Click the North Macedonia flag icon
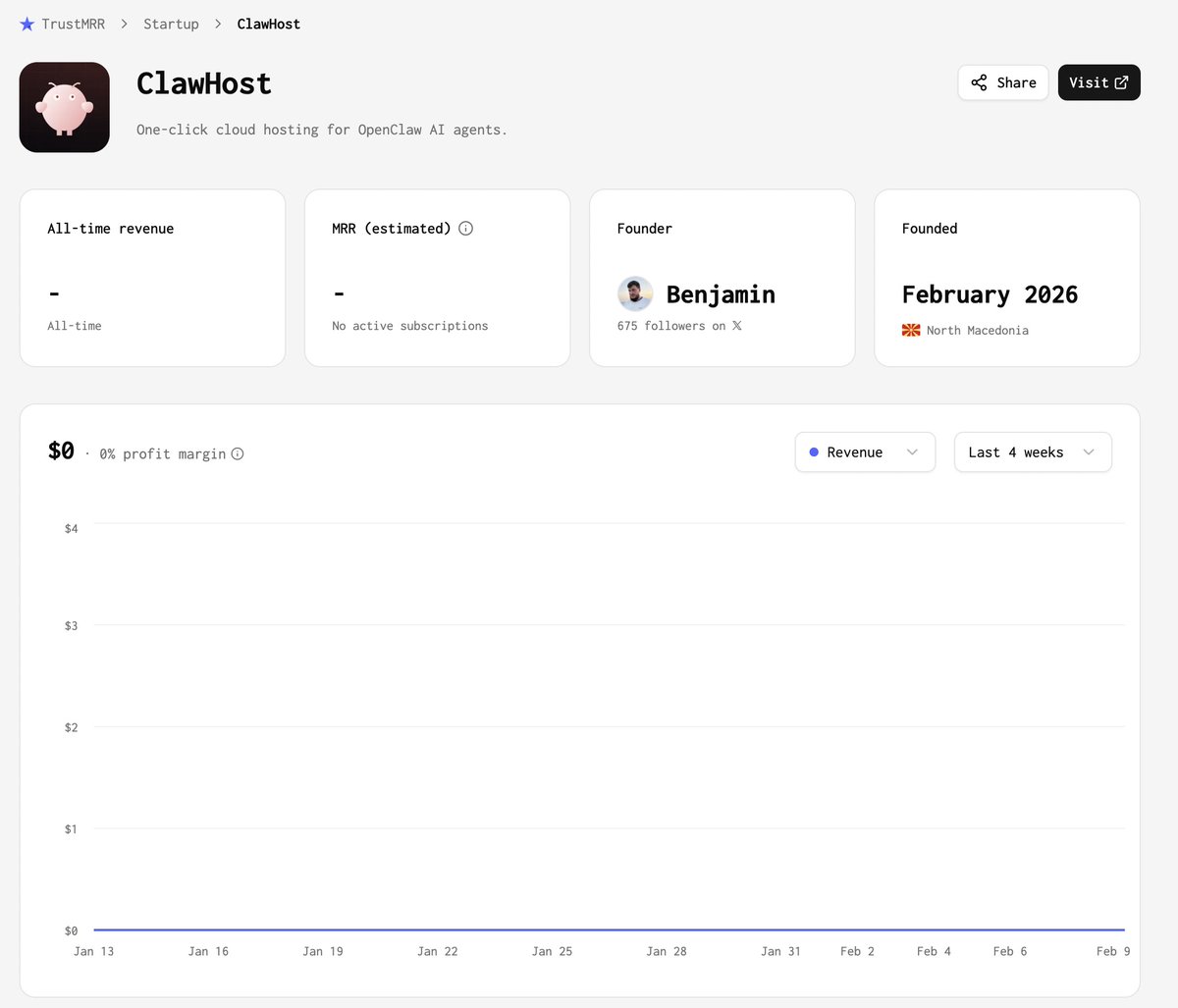The height and width of the screenshot is (1008, 1178). coord(911,331)
